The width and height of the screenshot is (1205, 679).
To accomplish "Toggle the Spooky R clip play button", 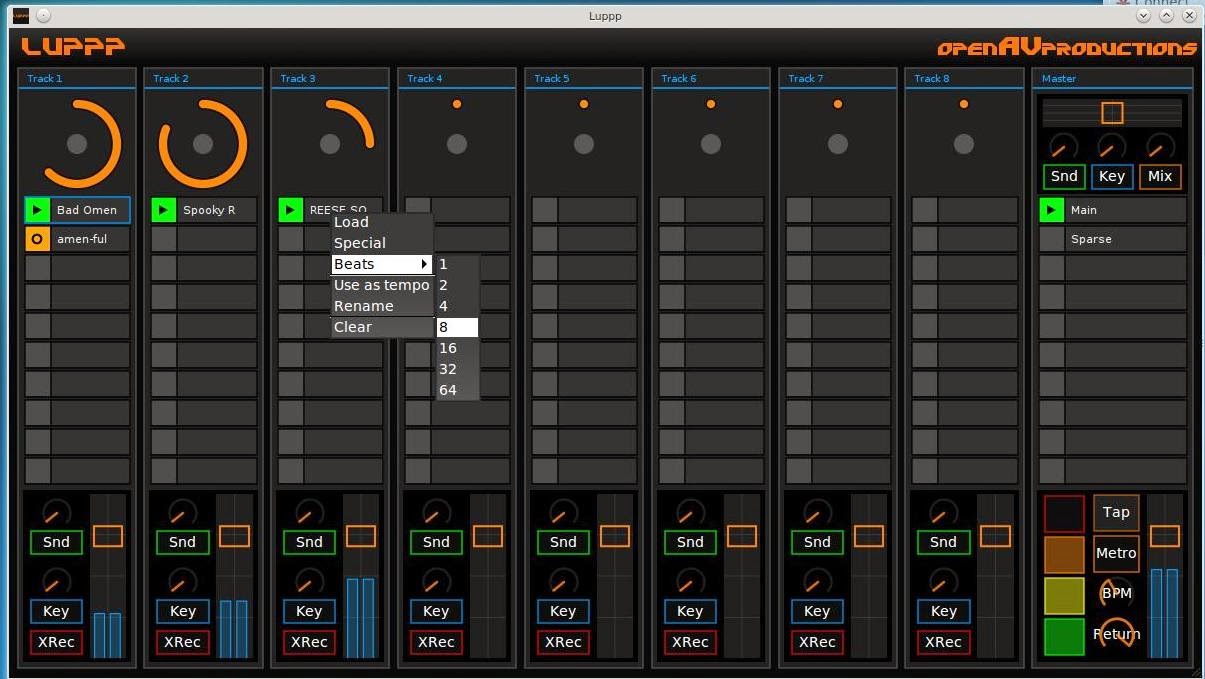I will pyautogui.click(x=163, y=210).
